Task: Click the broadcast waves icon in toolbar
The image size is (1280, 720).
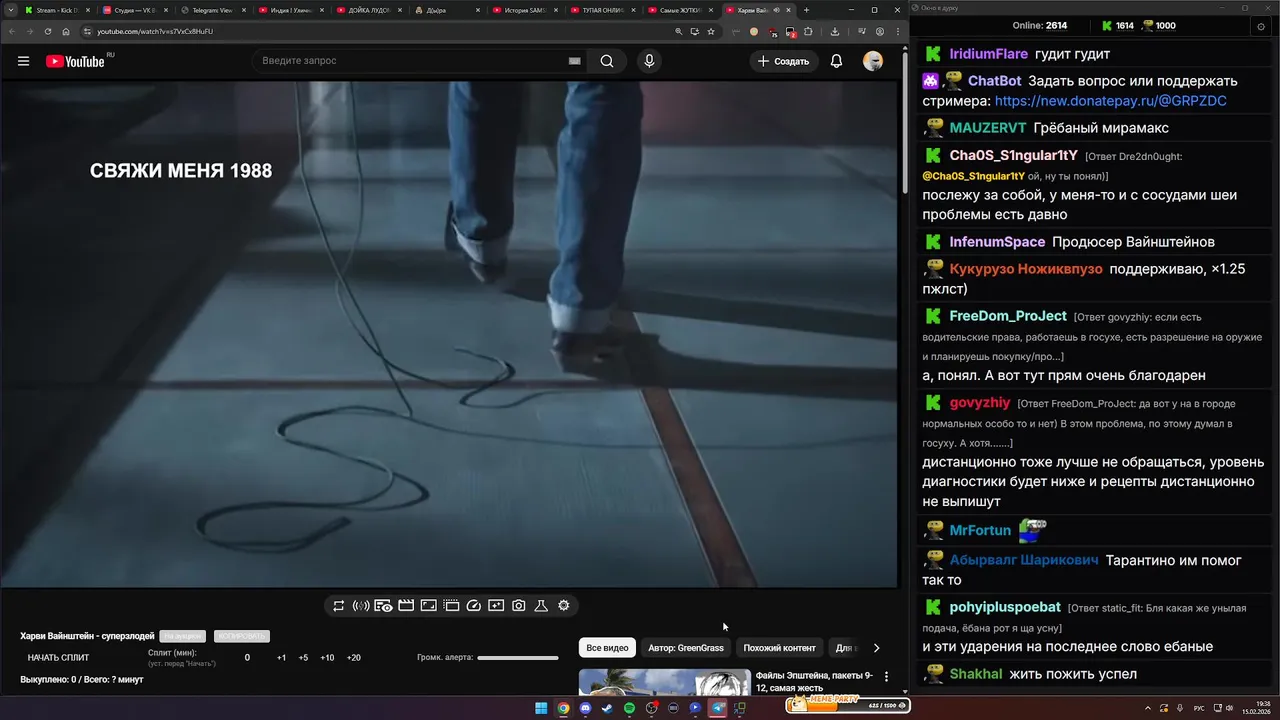Action: (361, 605)
